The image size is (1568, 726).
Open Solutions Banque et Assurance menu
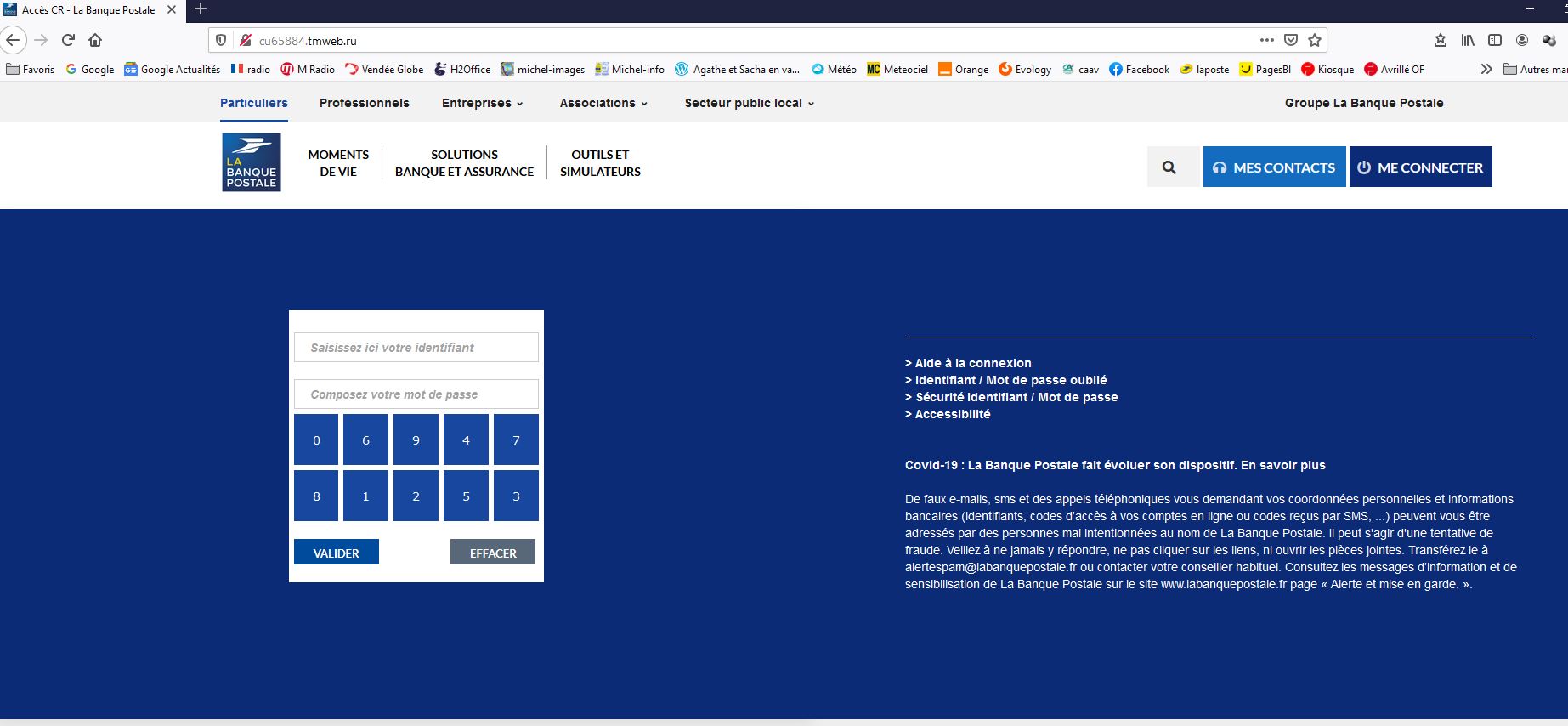[464, 163]
